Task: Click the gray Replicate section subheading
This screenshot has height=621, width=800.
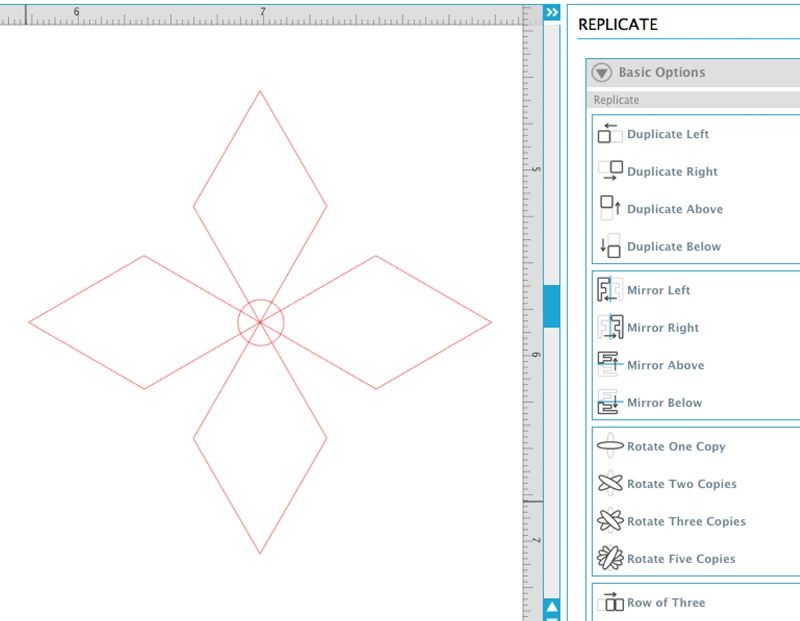Action: pyautogui.click(x=616, y=100)
